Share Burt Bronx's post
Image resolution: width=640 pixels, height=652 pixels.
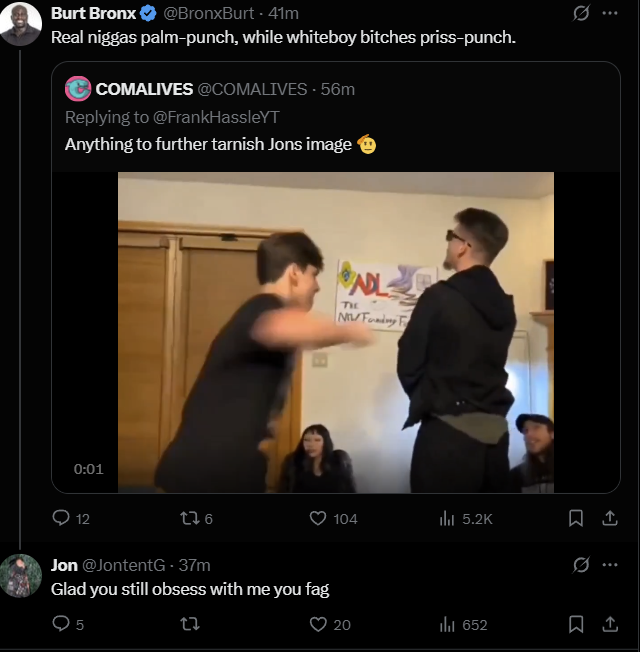609,518
